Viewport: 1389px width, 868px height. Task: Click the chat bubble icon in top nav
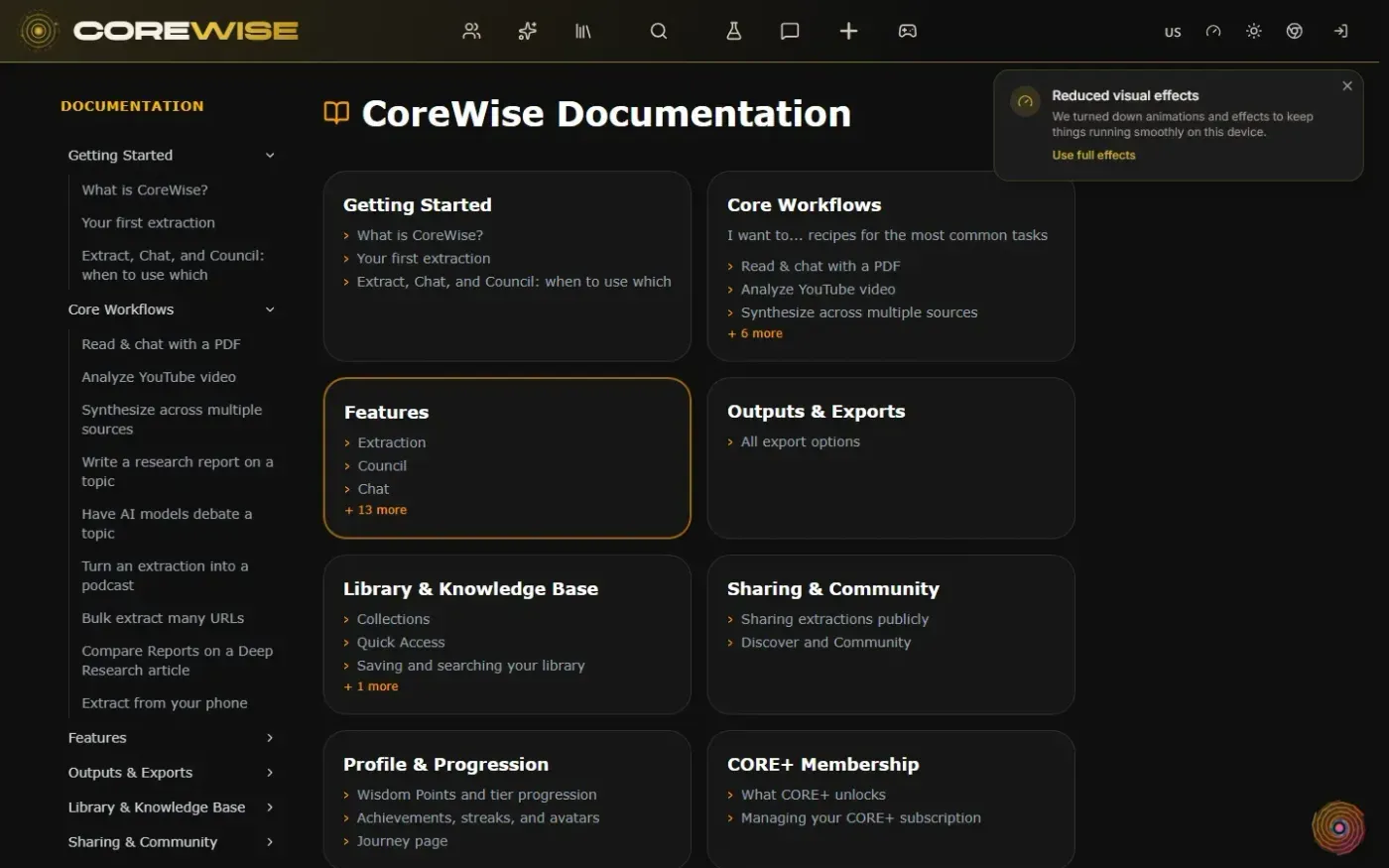point(790,31)
